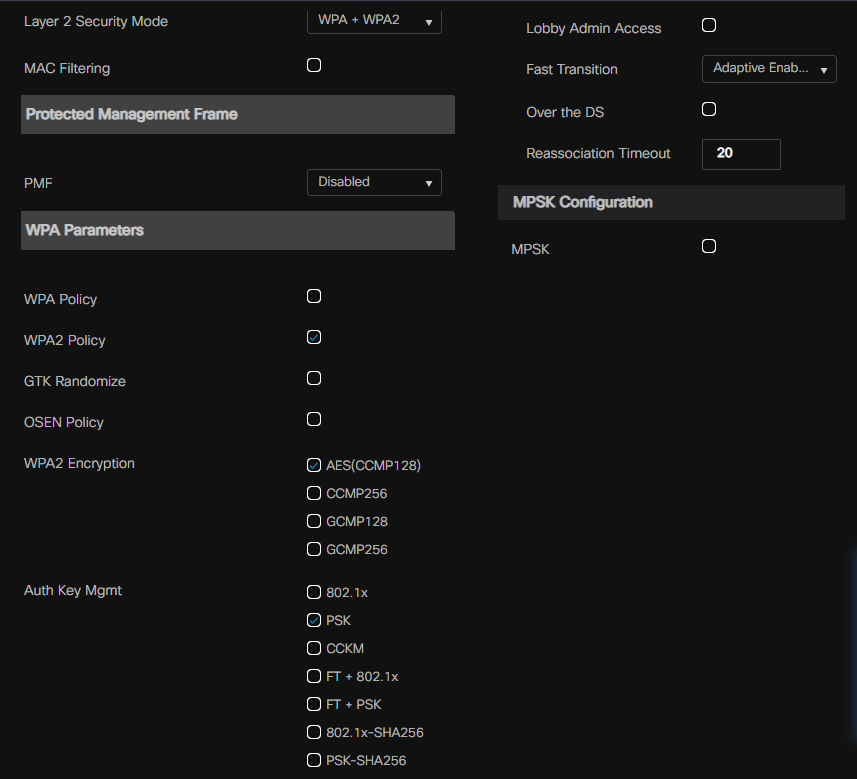
Task: Open the Layer 2 Security Mode dropdown
Action: click(374, 20)
